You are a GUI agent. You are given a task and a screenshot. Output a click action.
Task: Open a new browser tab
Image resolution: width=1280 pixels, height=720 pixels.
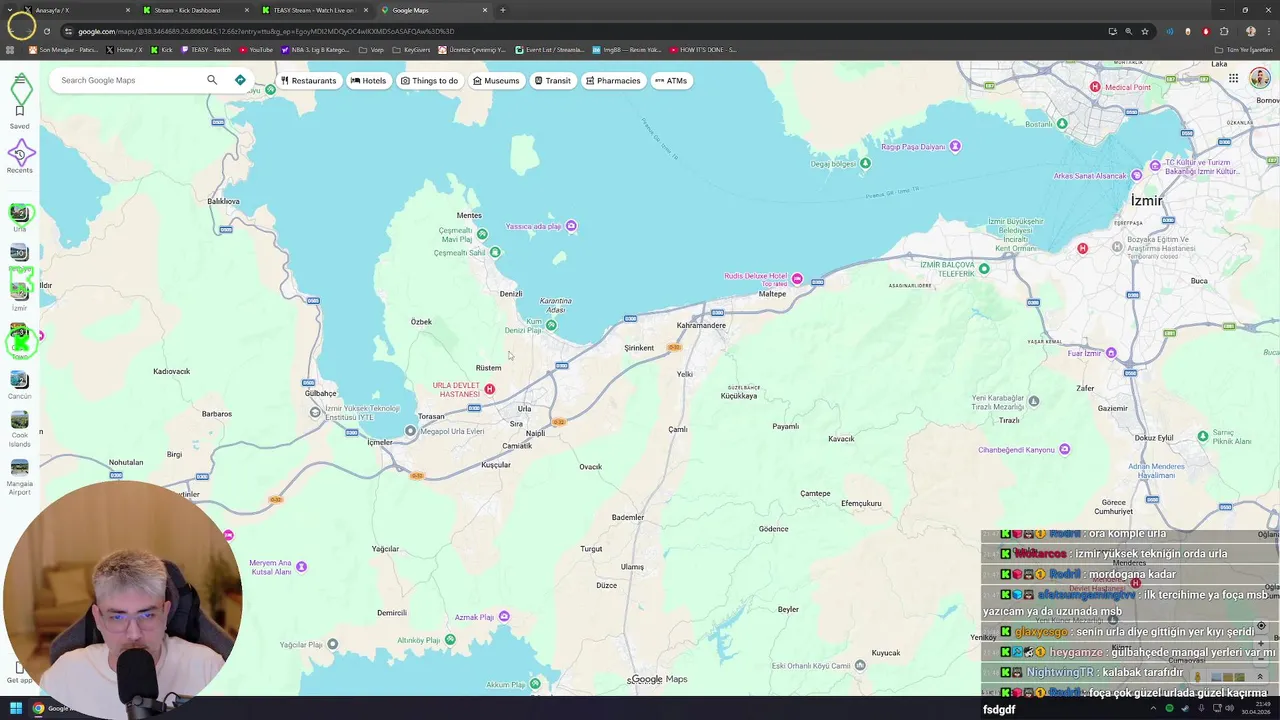click(x=503, y=10)
